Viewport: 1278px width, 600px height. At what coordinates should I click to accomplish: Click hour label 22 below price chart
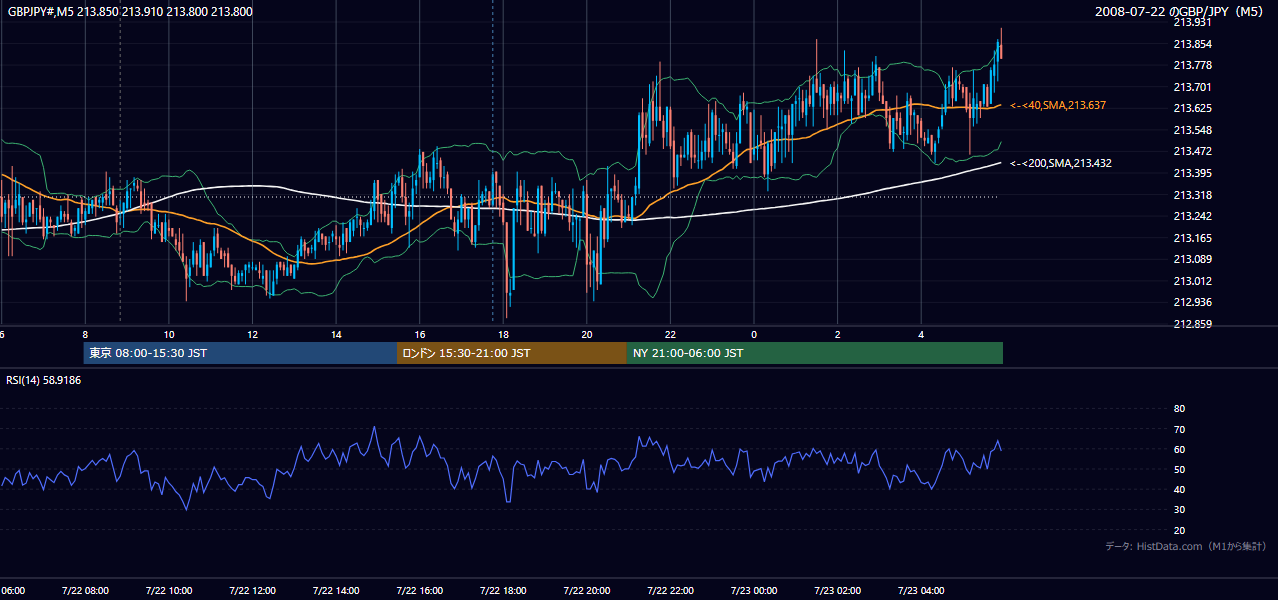tap(670, 335)
